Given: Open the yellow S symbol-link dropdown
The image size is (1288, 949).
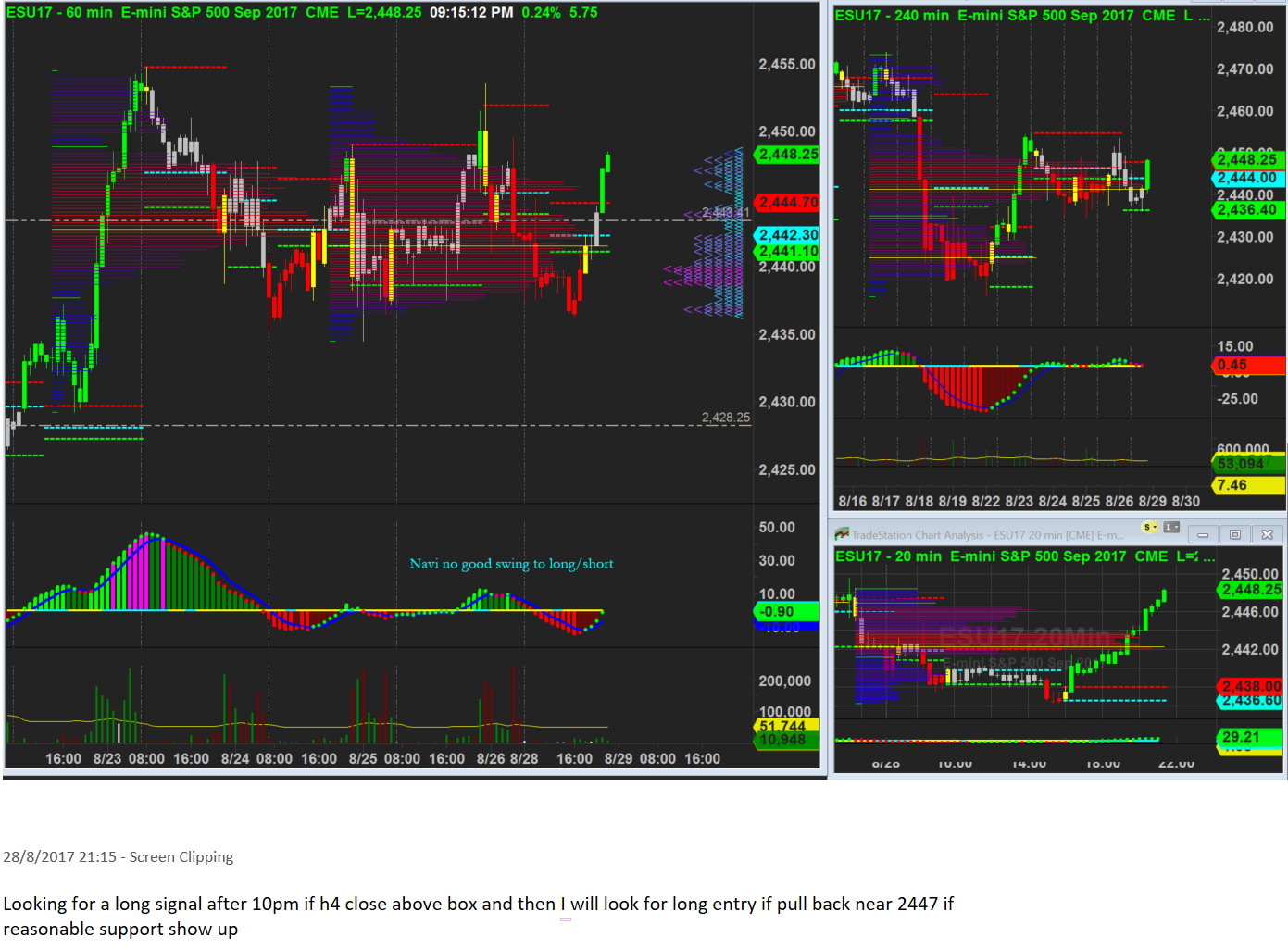Looking at the screenshot, I should click(1151, 528).
